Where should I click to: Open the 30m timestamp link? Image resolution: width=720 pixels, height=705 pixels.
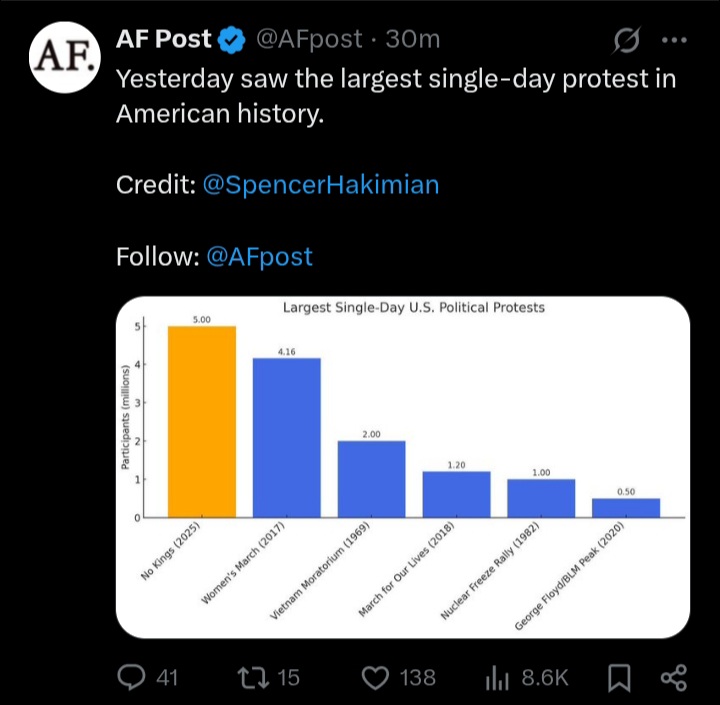click(413, 39)
